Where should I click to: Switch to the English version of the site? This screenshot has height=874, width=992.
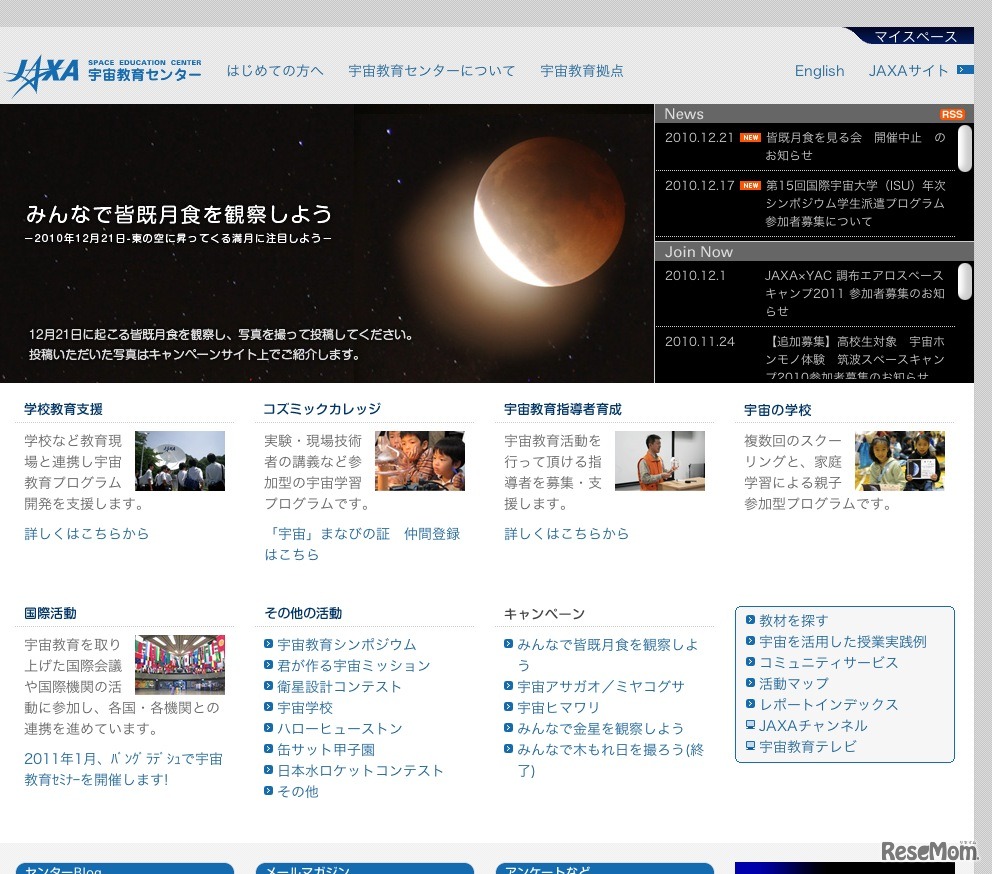(819, 70)
